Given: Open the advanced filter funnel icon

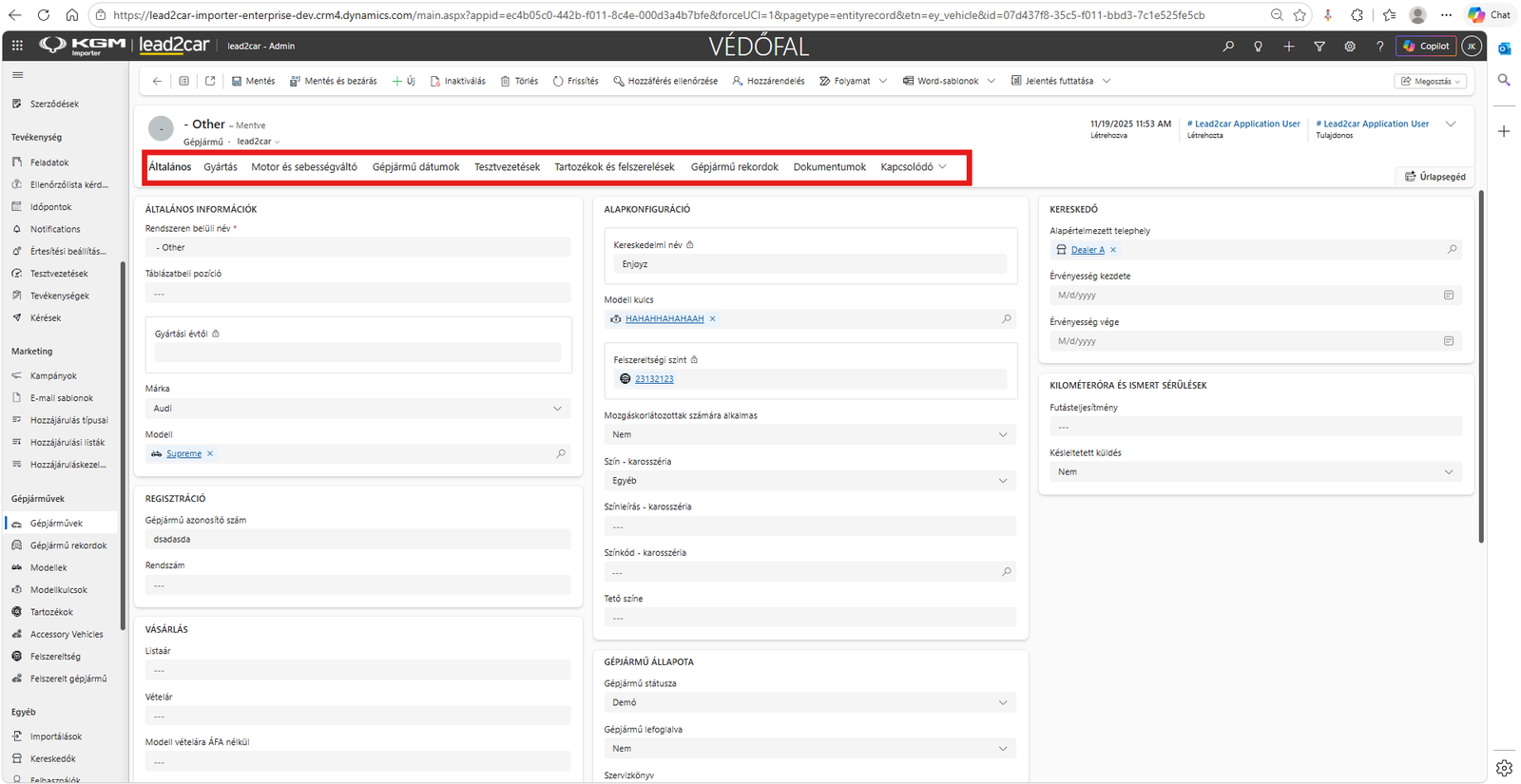Looking at the screenshot, I should point(1319,46).
